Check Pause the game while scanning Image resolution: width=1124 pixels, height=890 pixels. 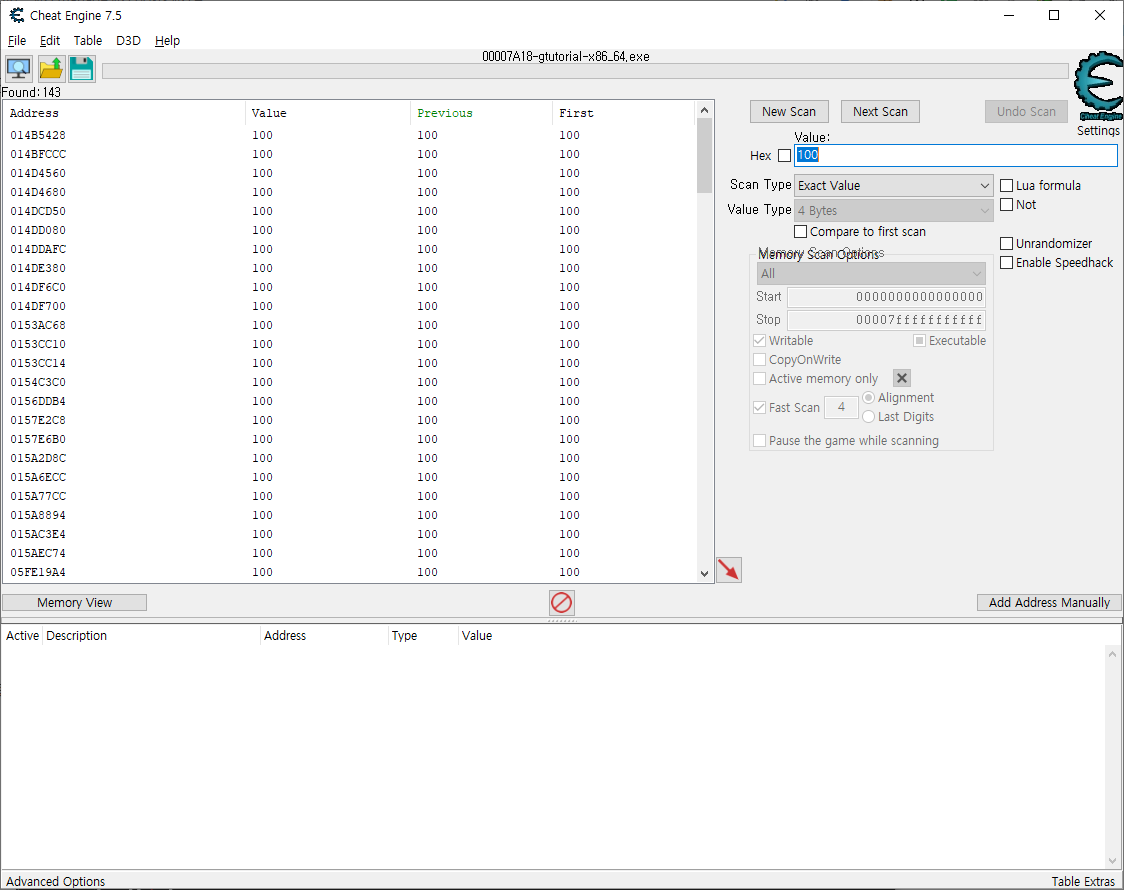click(x=760, y=440)
